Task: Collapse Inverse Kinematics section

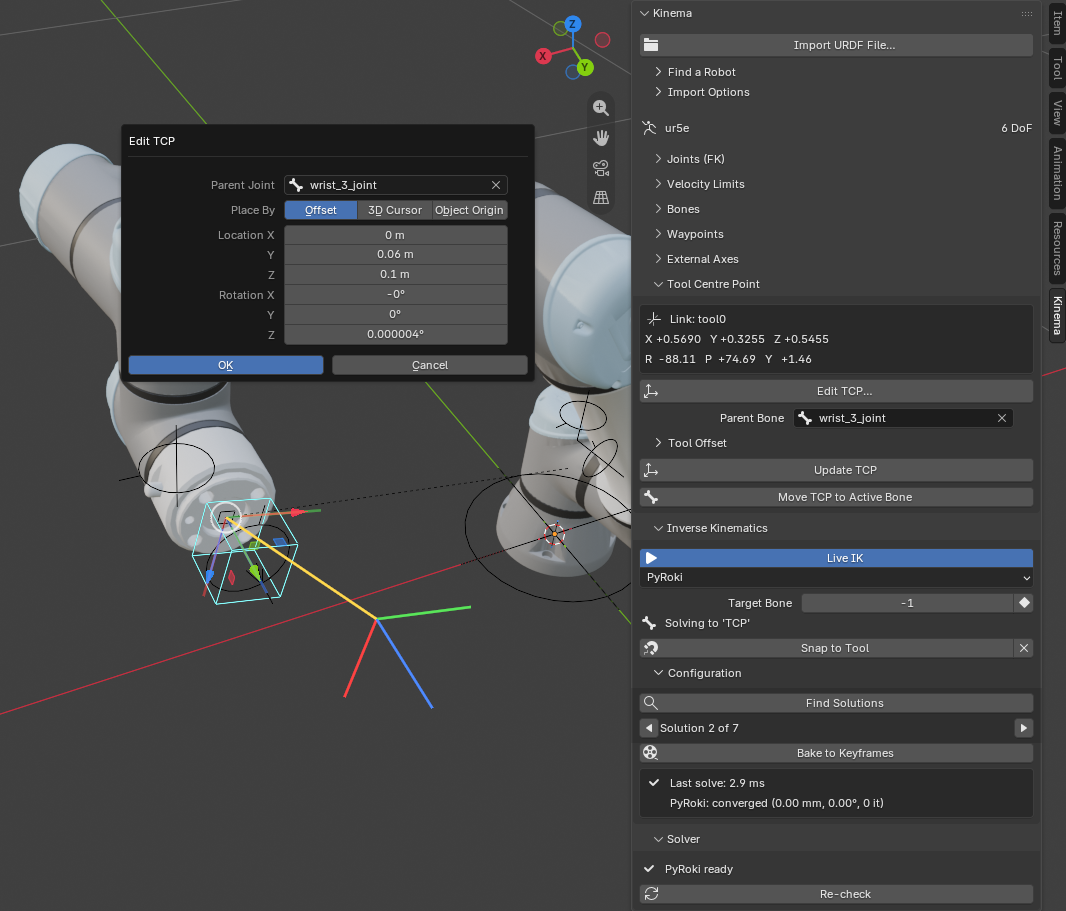Action: [x=658, y=528]
